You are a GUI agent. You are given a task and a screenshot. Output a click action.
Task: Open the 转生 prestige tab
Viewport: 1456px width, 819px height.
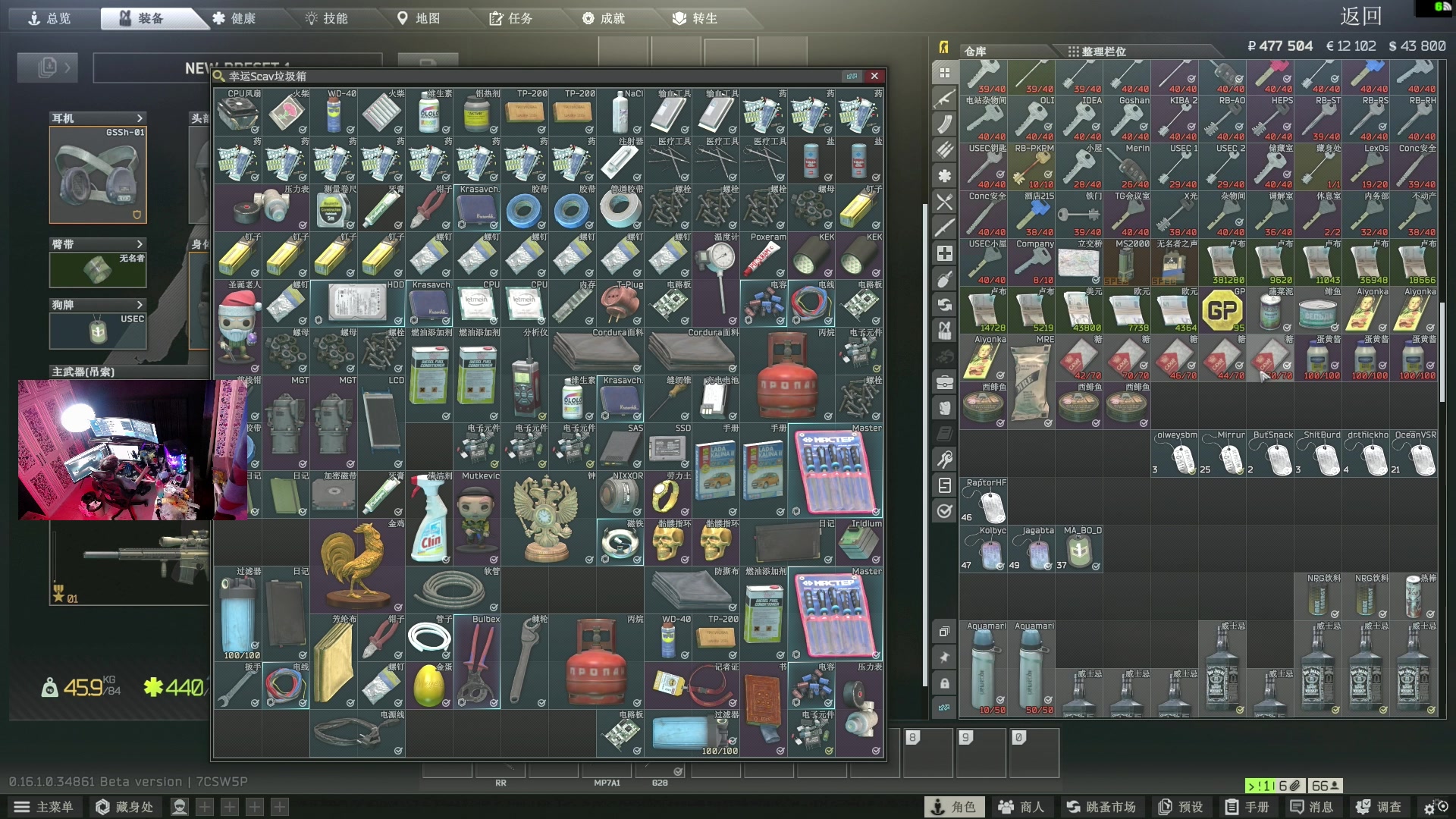[695, 18]
